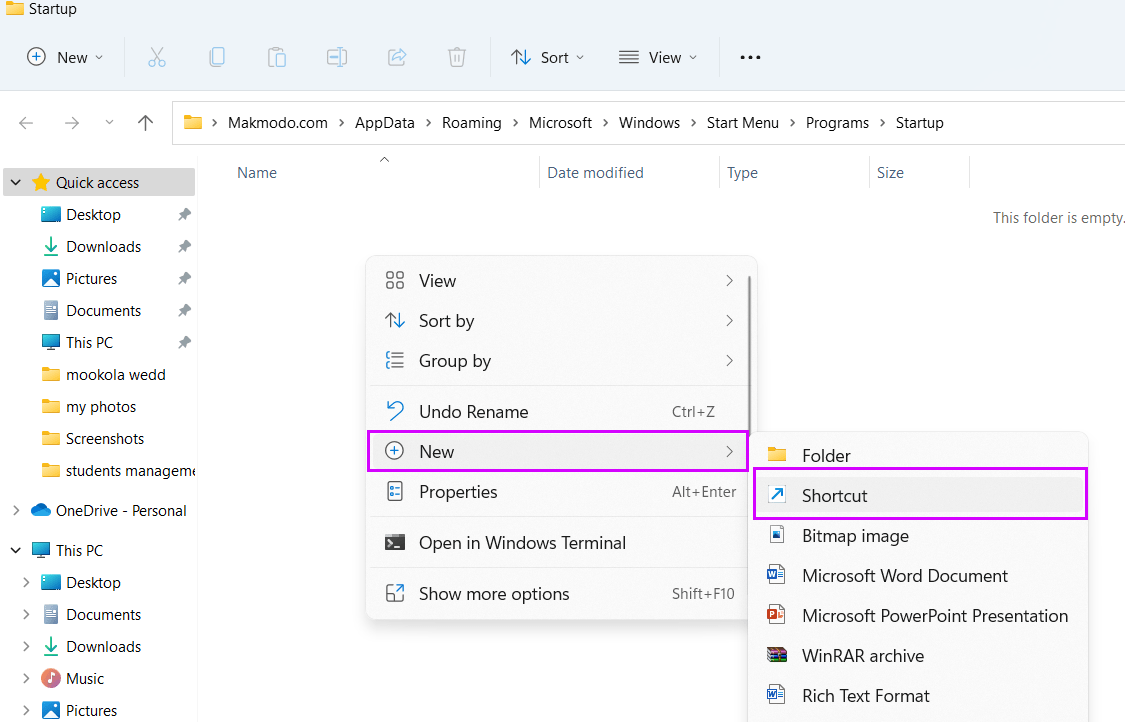Click the back navigation arrow
1125x722 pixels.
[x=26, y=122]
